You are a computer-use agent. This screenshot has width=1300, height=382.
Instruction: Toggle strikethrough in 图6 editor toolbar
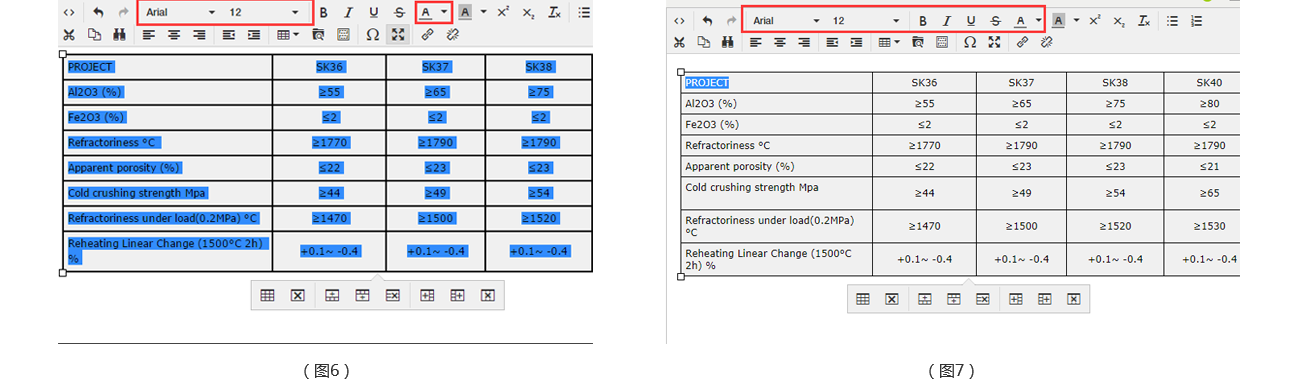[399, 13]
